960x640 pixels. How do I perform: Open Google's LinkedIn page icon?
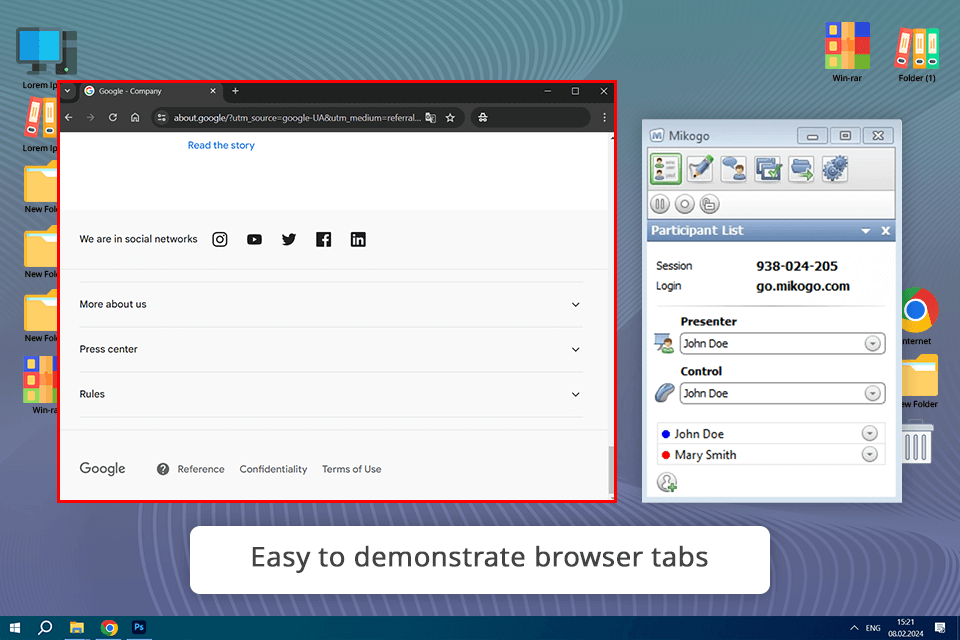click(358, 239)
